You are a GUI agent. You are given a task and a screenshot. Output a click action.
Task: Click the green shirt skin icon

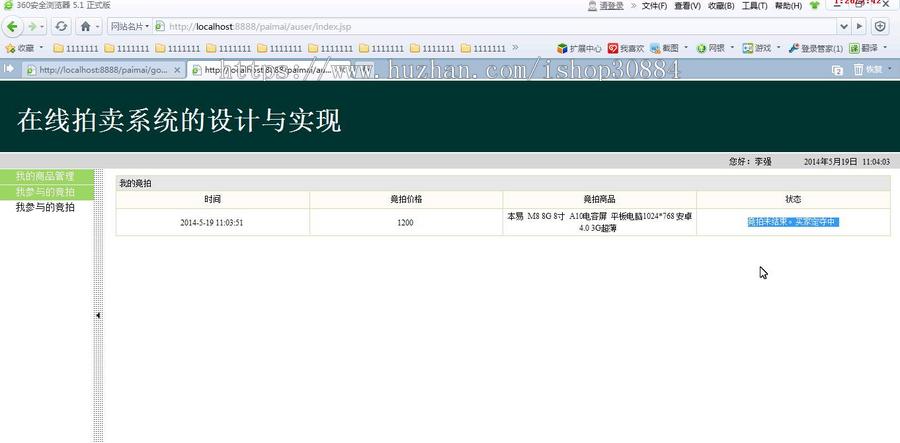(x=814, y=6)
